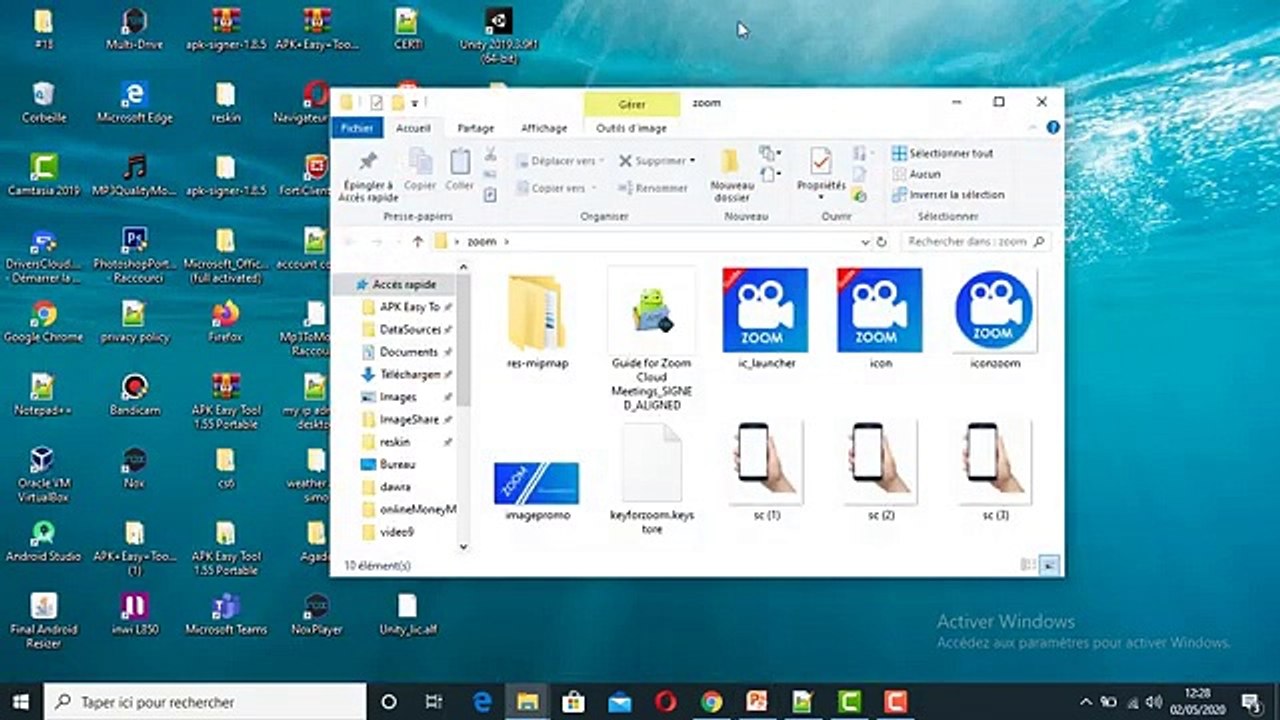Image resolution: width=1280 pixels, height=720 pixels.
Task: Select the Corbeille recycle bin icon
Action: [43, 103]
